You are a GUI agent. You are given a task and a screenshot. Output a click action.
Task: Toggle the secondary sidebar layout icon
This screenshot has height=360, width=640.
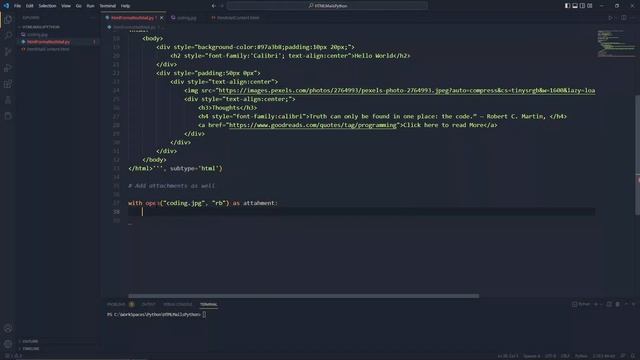pyautogui.click(x=582, y=6)
